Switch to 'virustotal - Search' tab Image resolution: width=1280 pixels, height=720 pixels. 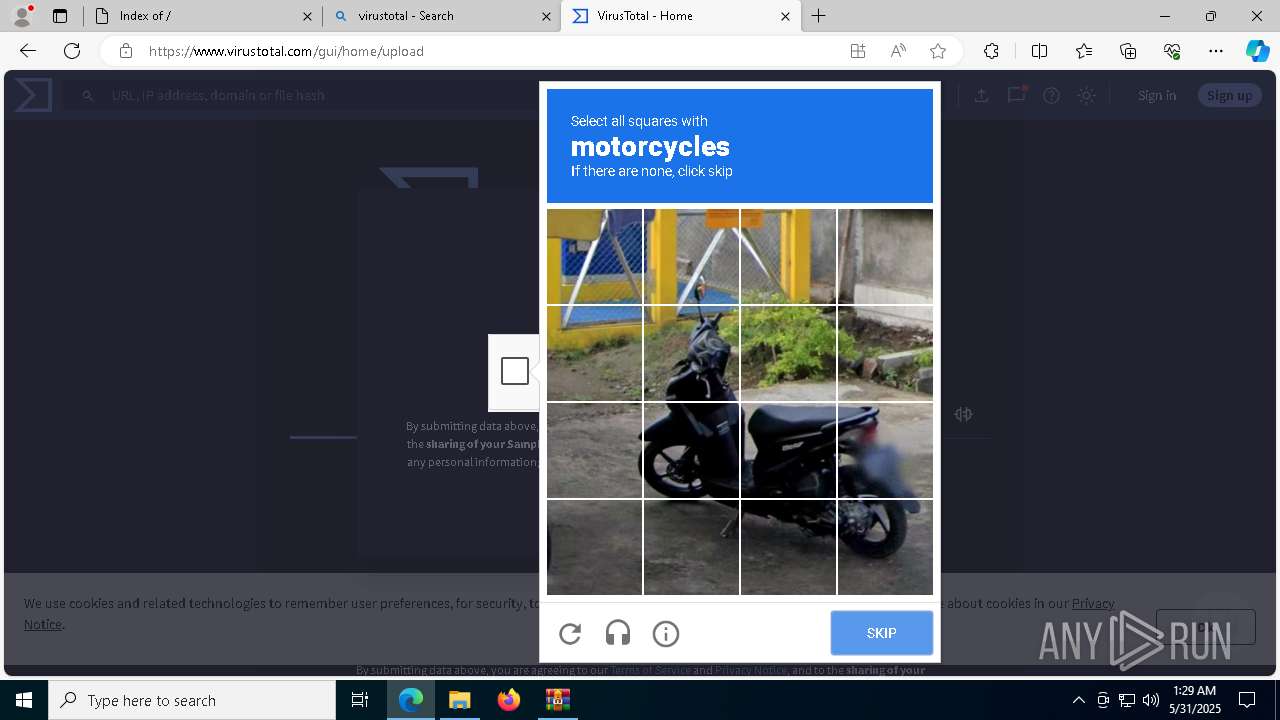(441, 16)
